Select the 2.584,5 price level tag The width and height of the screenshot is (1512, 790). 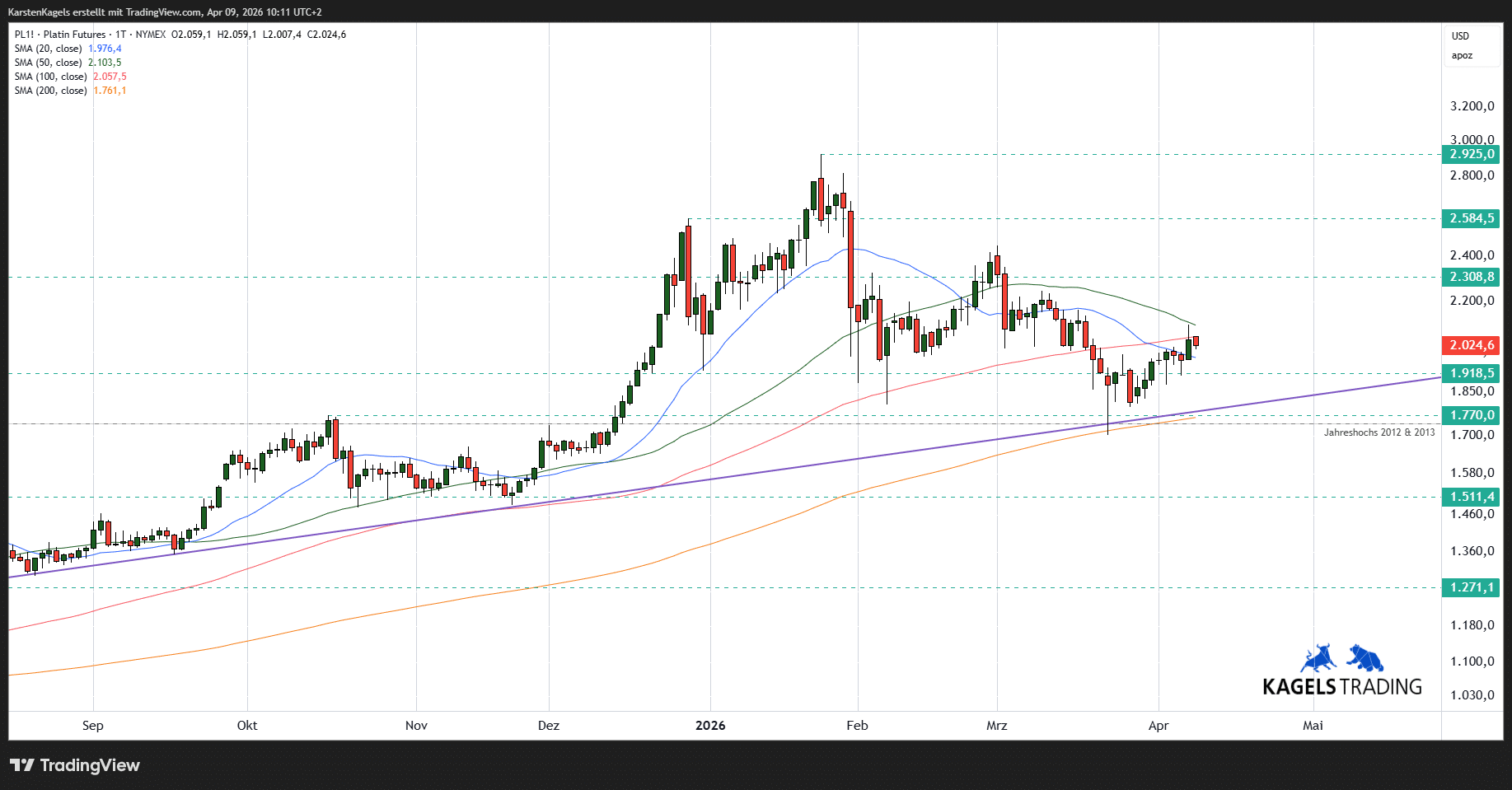1472,218
